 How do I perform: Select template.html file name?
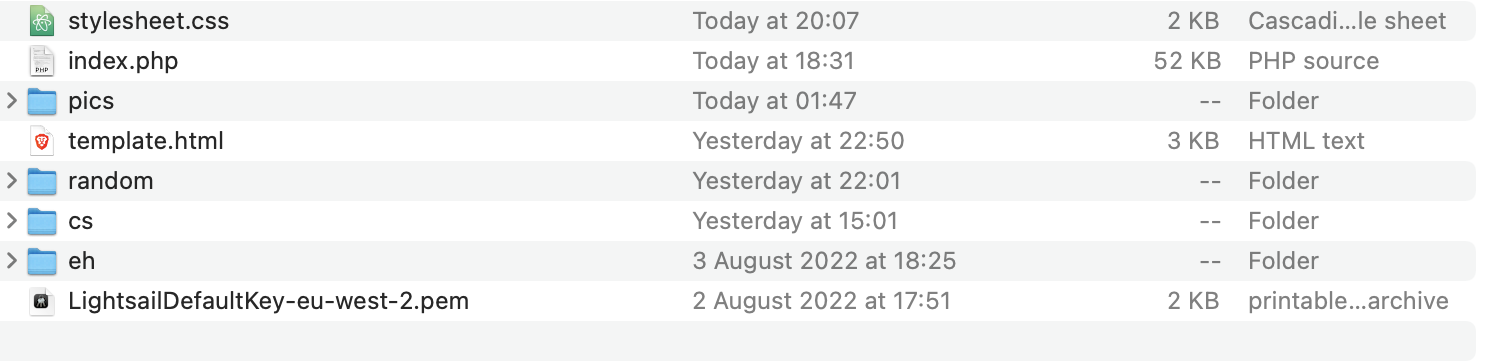[x=146, y=141]
